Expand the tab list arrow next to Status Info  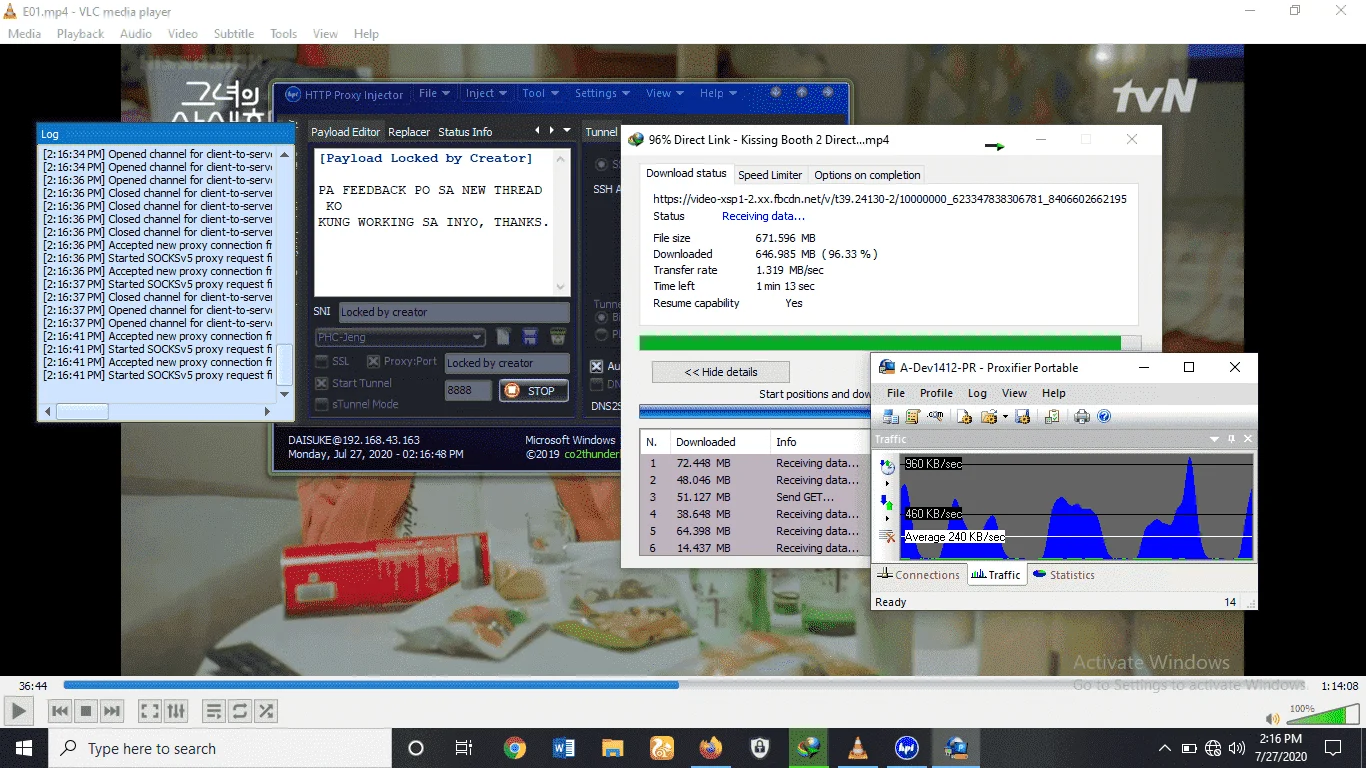pos(567,131)
